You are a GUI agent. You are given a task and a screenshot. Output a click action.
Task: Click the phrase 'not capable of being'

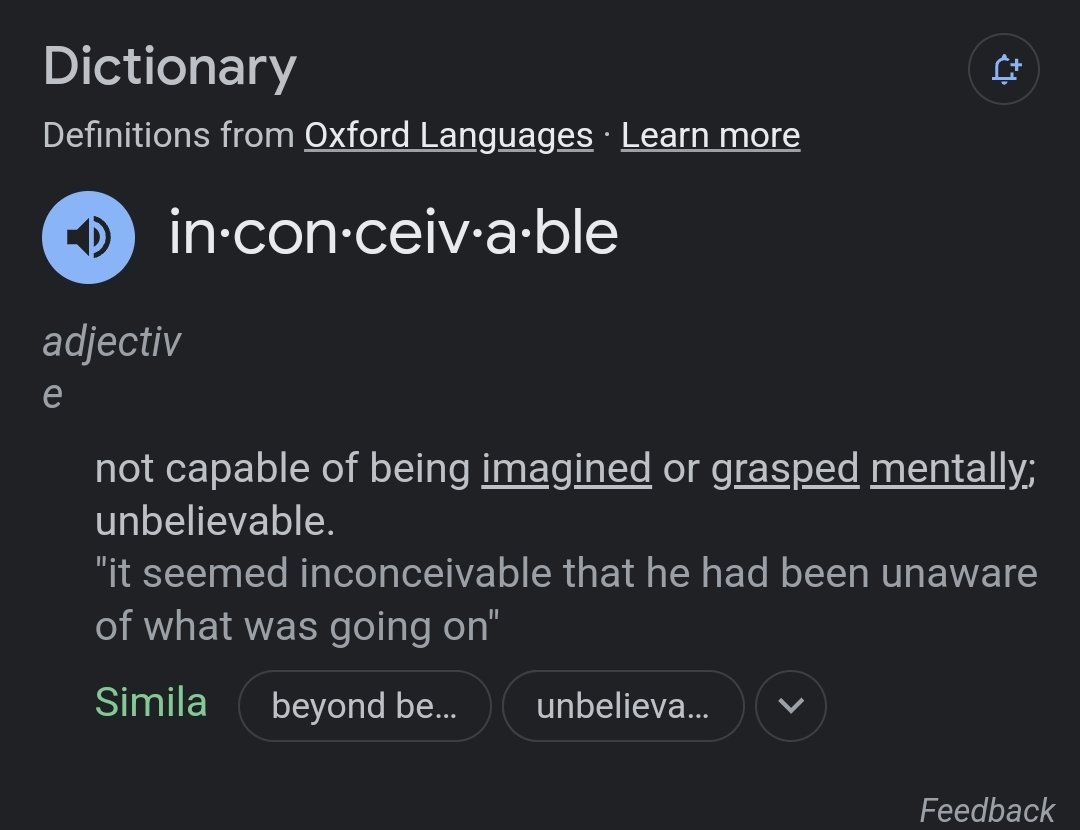(282, 469)
